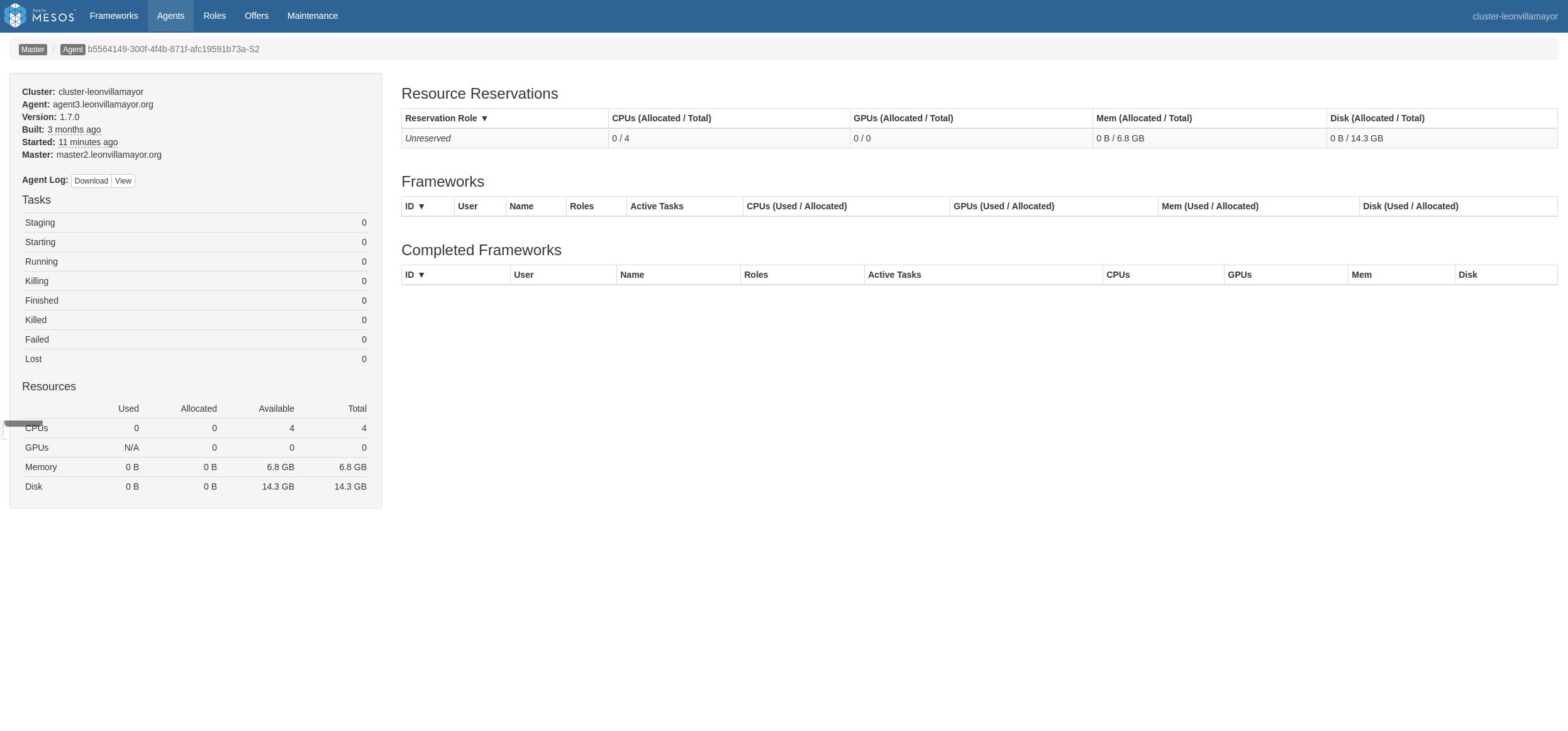The width and height of the screenshot is (1568, 731).
Task: Open the Offers nav tab
Action: [257, 16]
